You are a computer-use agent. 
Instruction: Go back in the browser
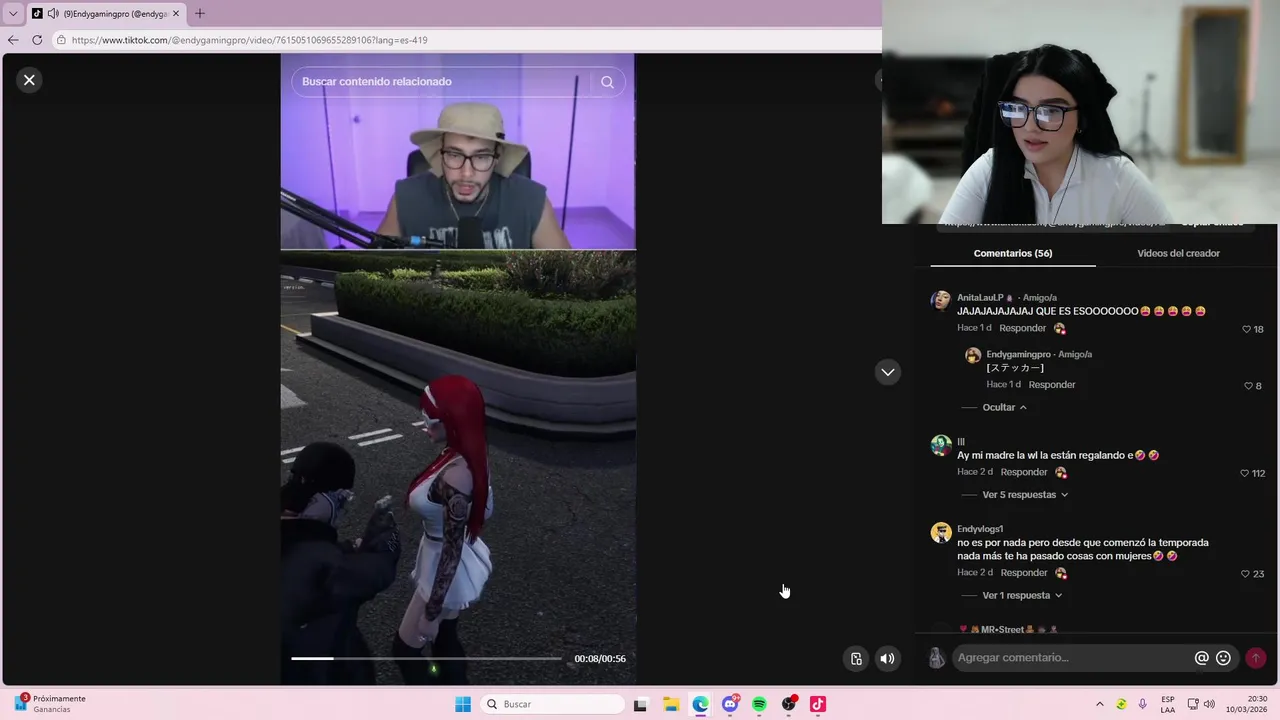click(x=13, y=40)
